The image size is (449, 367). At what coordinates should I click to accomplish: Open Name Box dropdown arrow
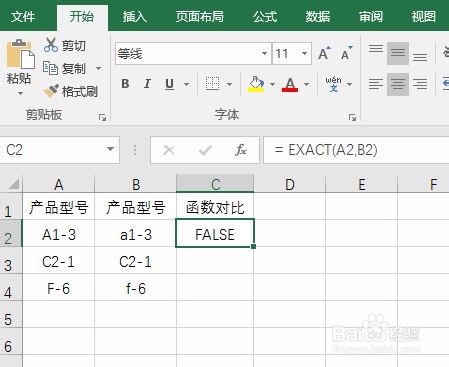pos(110,149)
